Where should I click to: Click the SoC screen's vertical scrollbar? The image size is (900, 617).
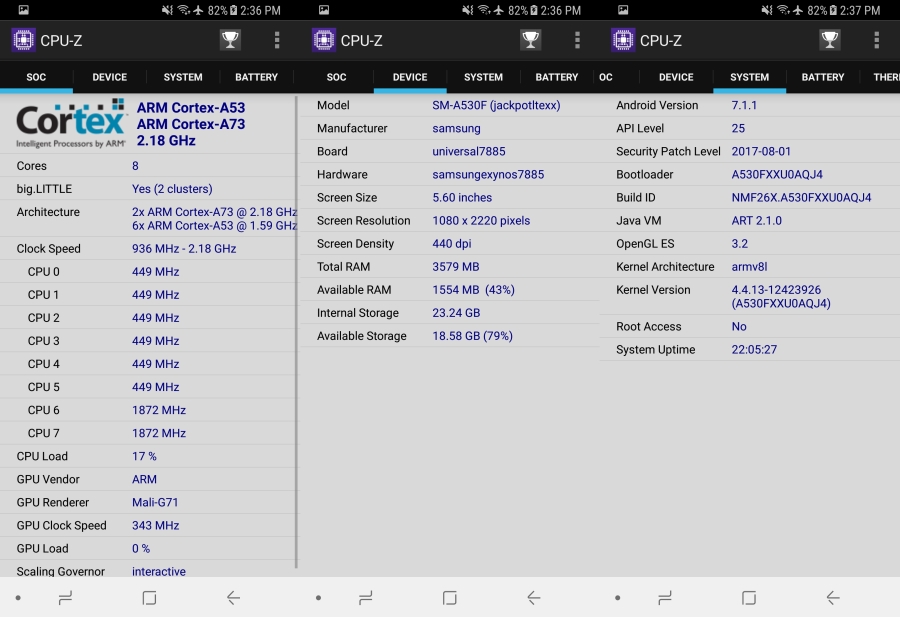coord(296,332)
